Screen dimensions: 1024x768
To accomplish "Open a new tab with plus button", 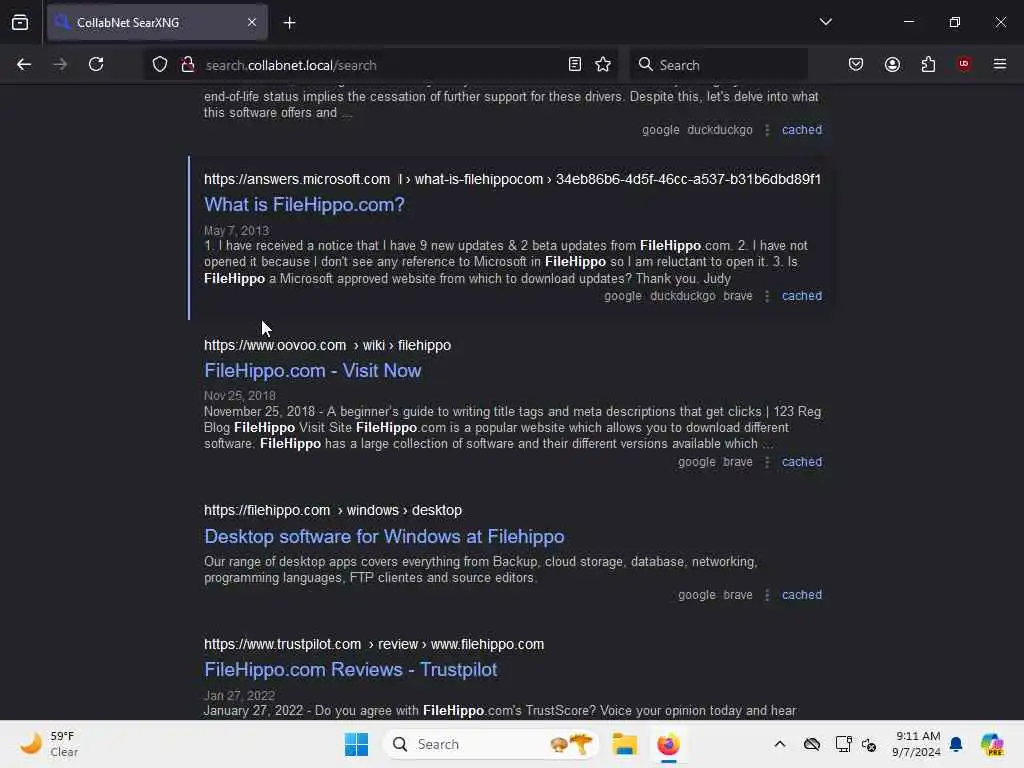I will [290, 23].
